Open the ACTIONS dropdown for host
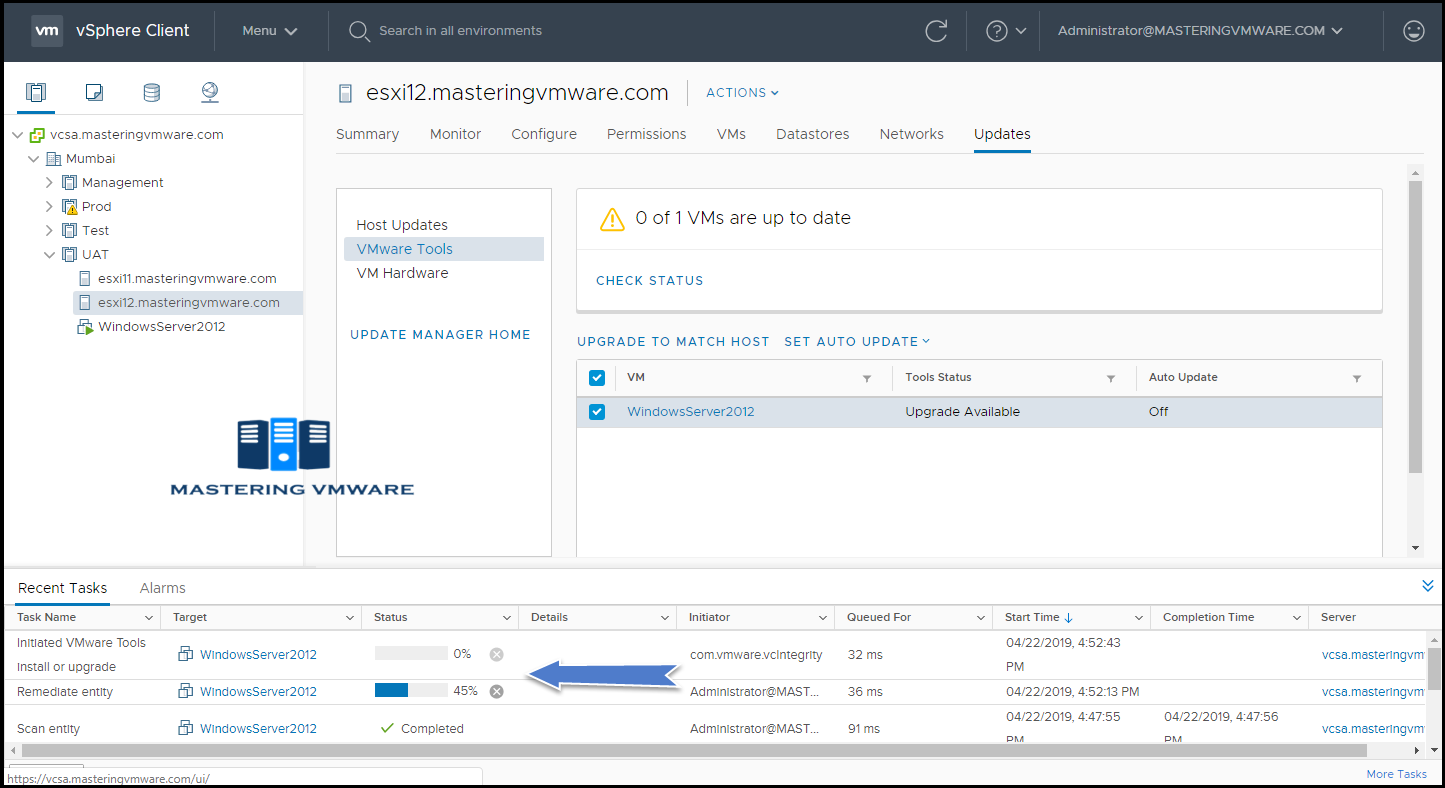 click(x=742, y=93)
